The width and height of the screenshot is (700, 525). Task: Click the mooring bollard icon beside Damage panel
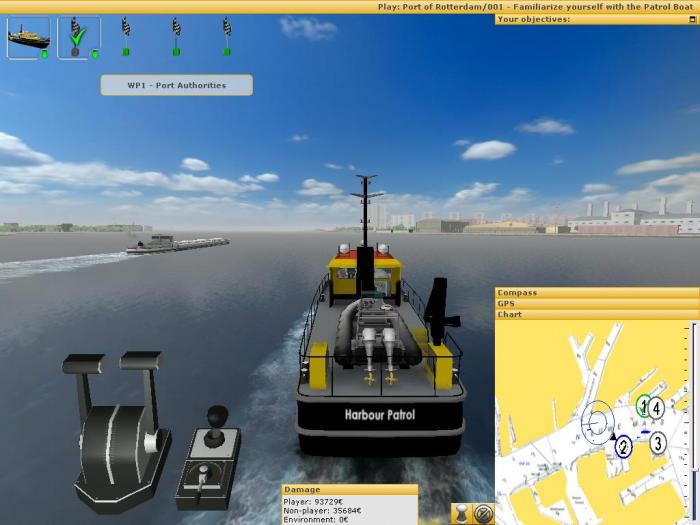[x=463, y=514]
